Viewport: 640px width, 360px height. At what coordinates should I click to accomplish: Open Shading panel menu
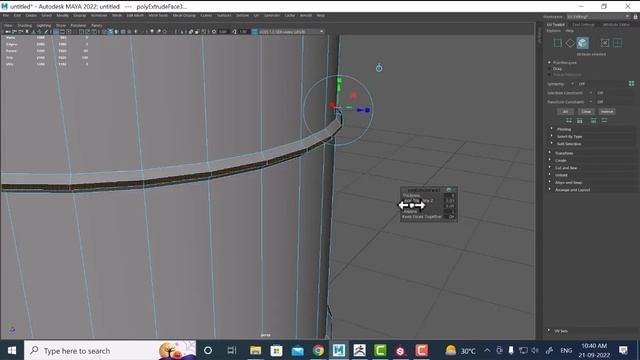coord(24,25)
